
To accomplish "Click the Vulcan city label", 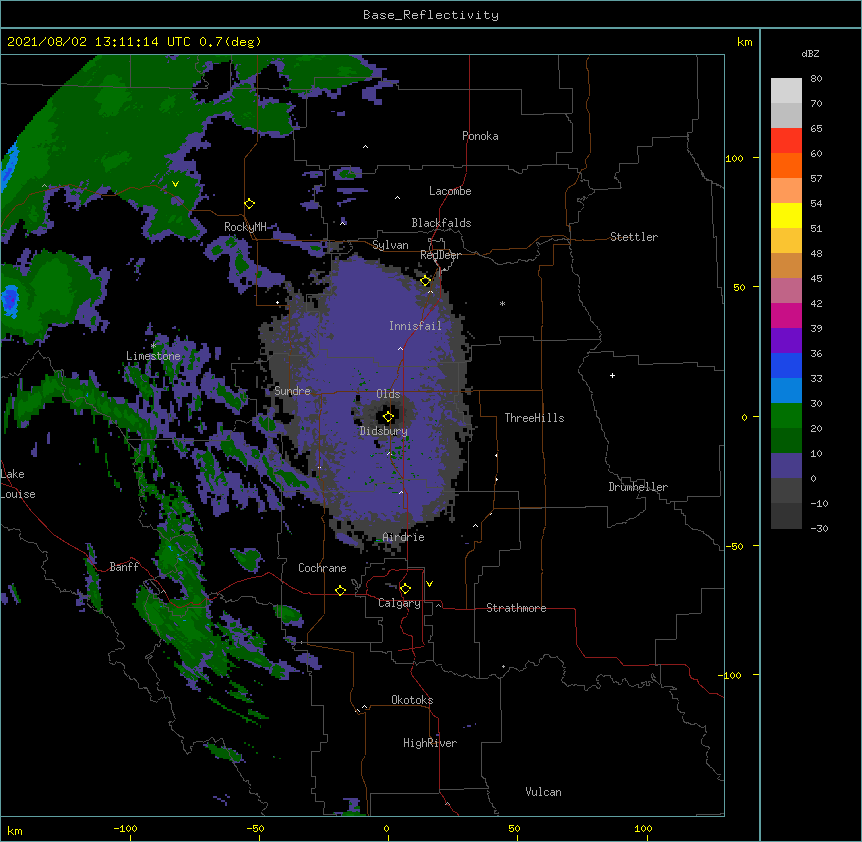I will point(543,792).
